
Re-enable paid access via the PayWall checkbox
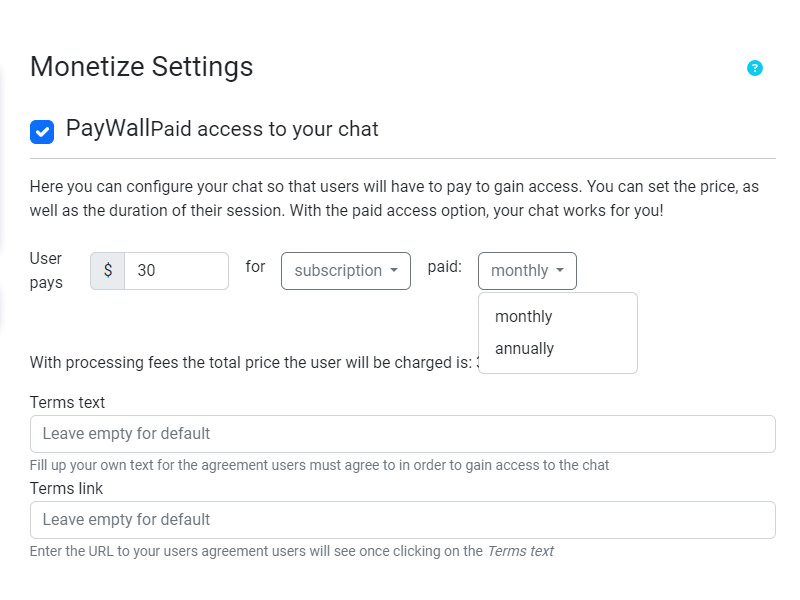click(42, 130)
